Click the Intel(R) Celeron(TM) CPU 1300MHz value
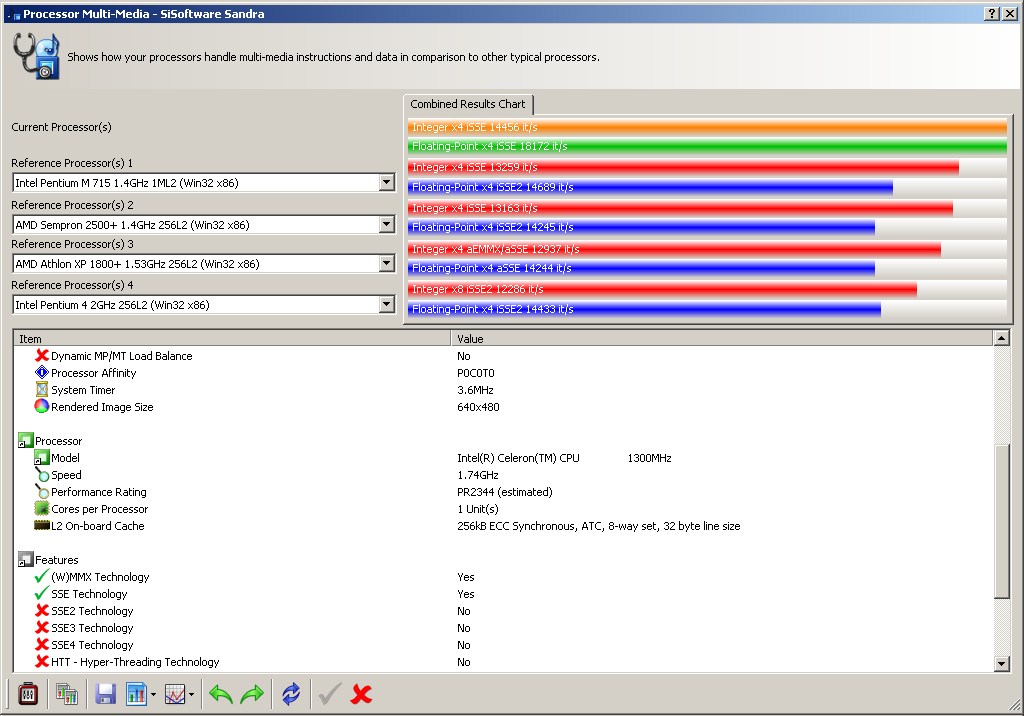The width and height of the screenshot is (1024, 716). pos(564,458)
